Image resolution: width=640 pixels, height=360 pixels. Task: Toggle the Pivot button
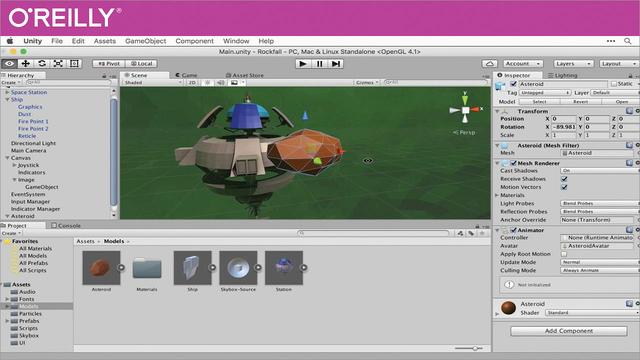click(109, 64)
